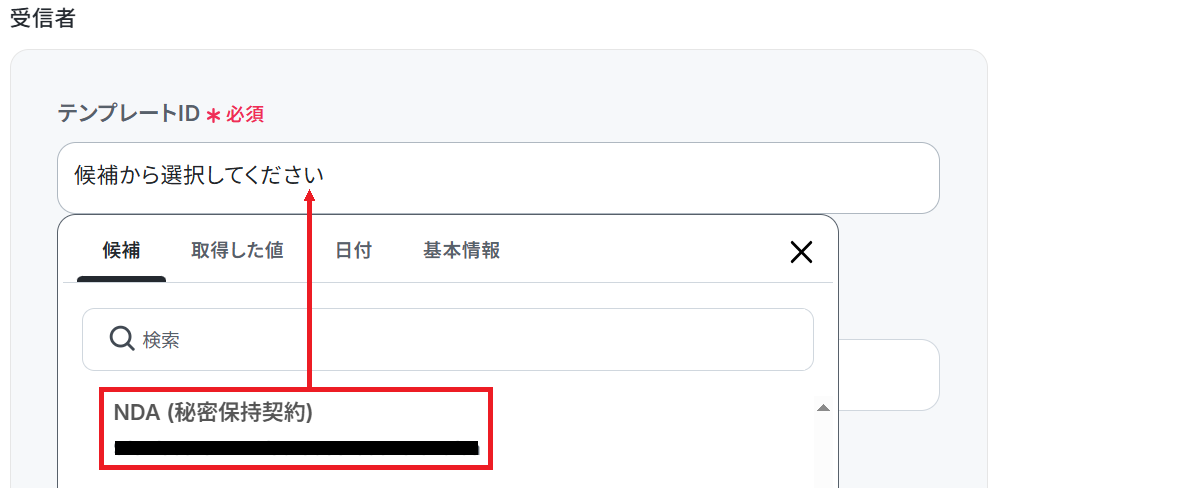Click the 必須 required label
Screen dimensions: 1202x488
245,115
